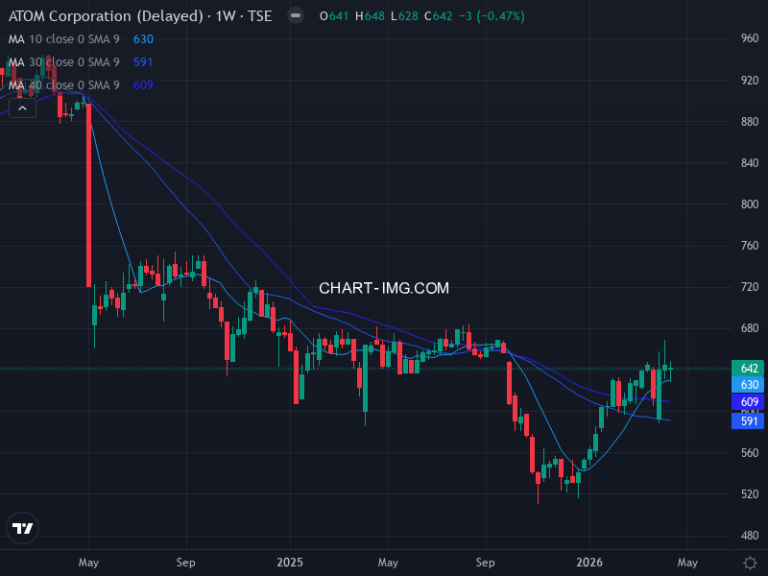Viewport: 768px width, 576px height.
Task: Click the MA 40 value 609 in legend
Action: point(143,85)
